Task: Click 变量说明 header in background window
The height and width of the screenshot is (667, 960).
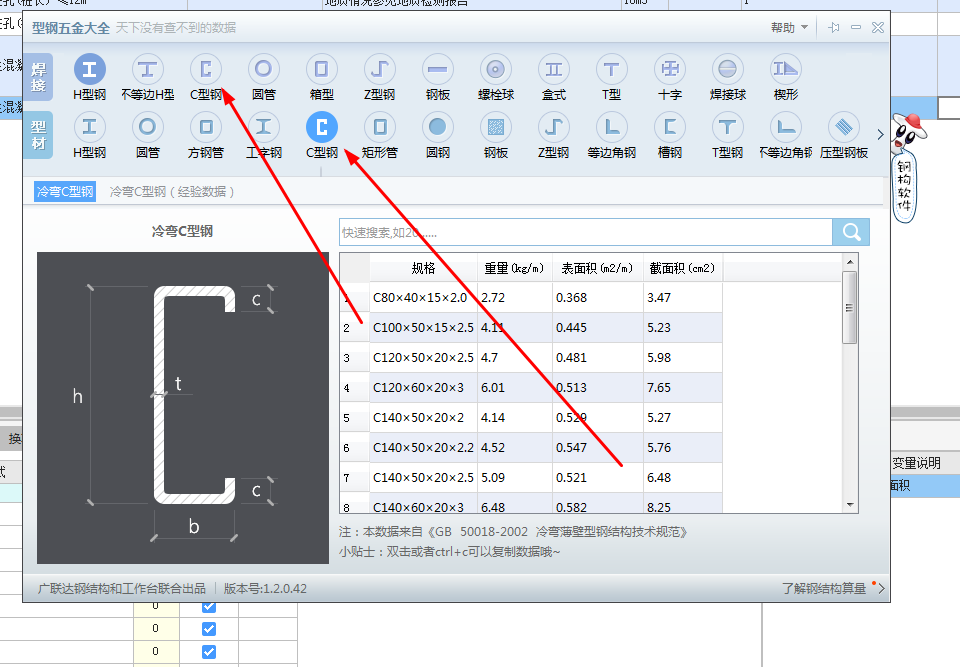Action: (x=916, y=463)
